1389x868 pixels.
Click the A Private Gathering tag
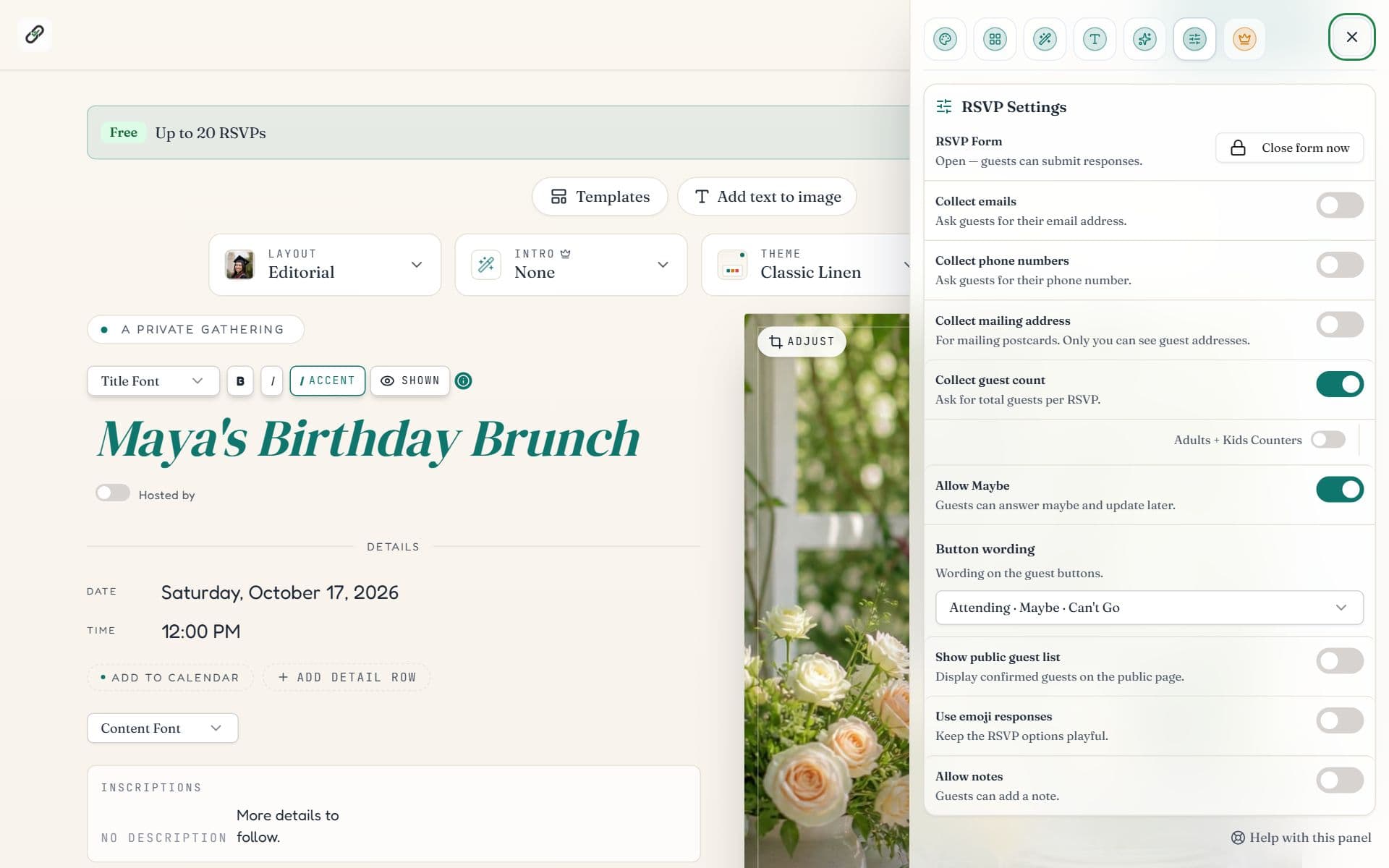pyautogui.click(x=195, y=330)
